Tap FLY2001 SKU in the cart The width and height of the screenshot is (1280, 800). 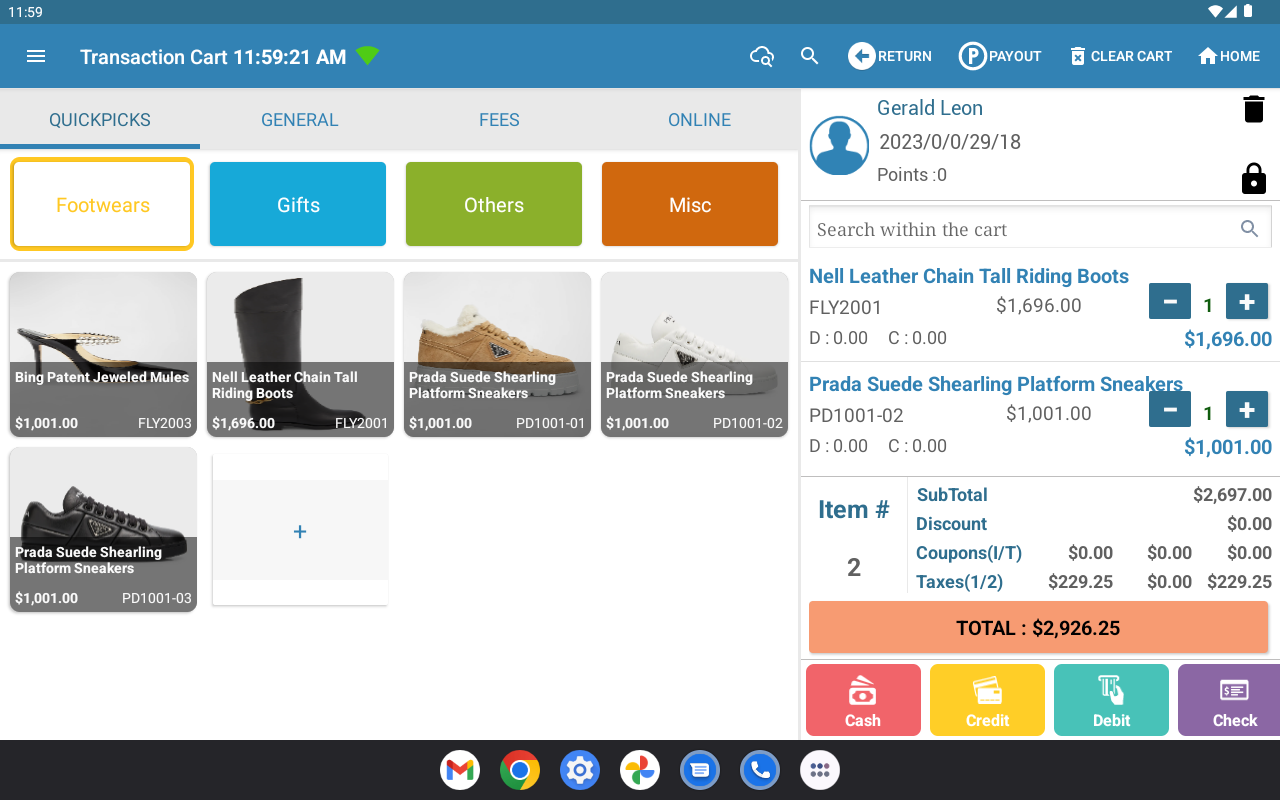coord(846,308)
